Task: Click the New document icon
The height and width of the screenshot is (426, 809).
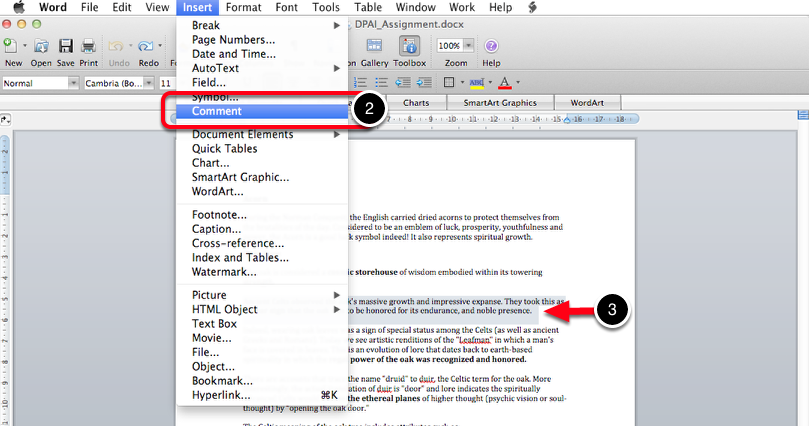Action: (10, 46)
